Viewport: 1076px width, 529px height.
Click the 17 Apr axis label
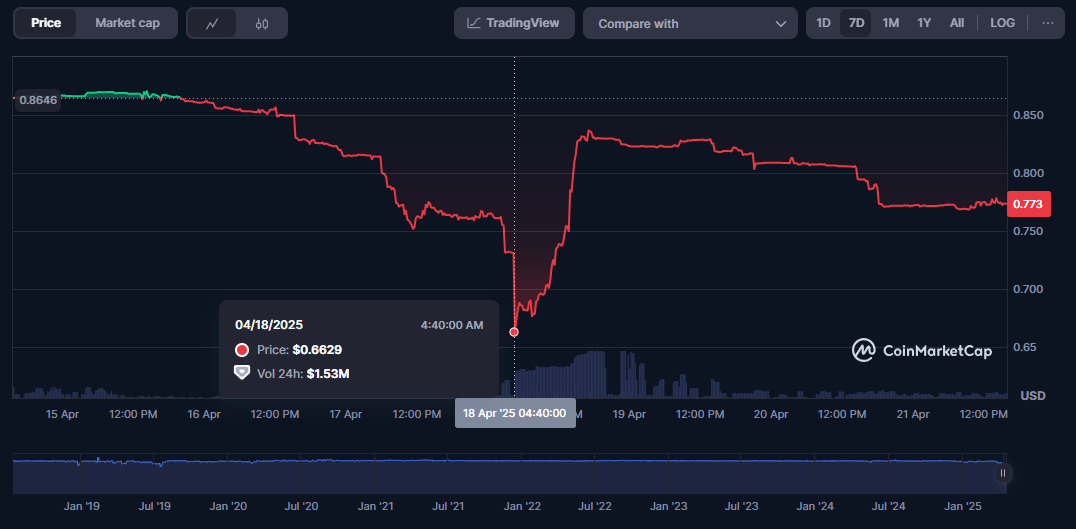pyautogui.click(x=346, y=414)
